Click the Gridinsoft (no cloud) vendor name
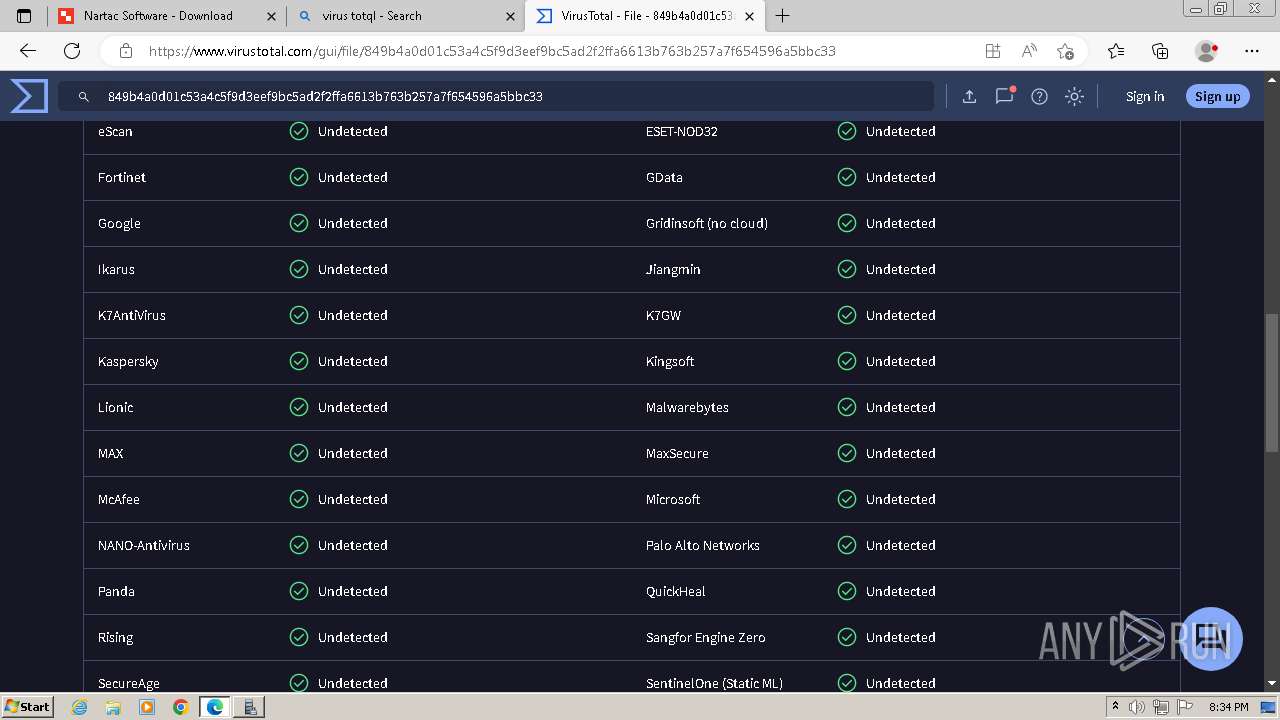This screenshot has width=1280, height=720. pyautogui.click(x=707, y=223)
